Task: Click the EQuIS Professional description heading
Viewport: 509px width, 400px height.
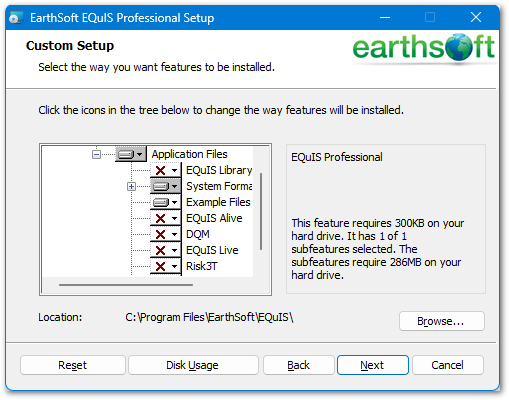Action: point(337,157)
